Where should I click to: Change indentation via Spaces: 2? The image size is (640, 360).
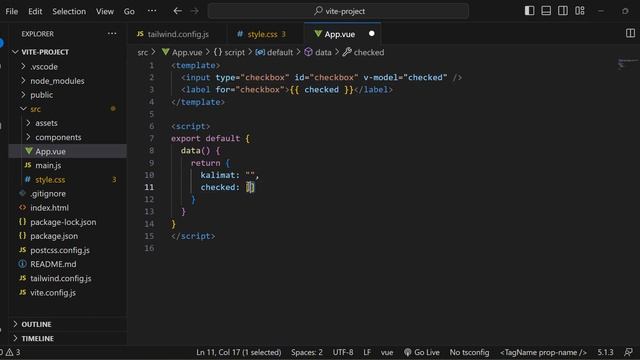[307, 352]
